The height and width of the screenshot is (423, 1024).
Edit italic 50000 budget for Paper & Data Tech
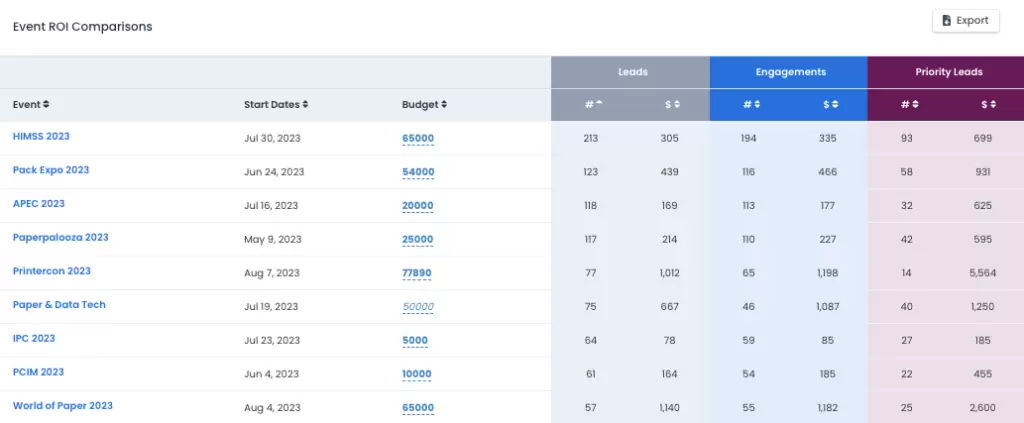[418, 307]
